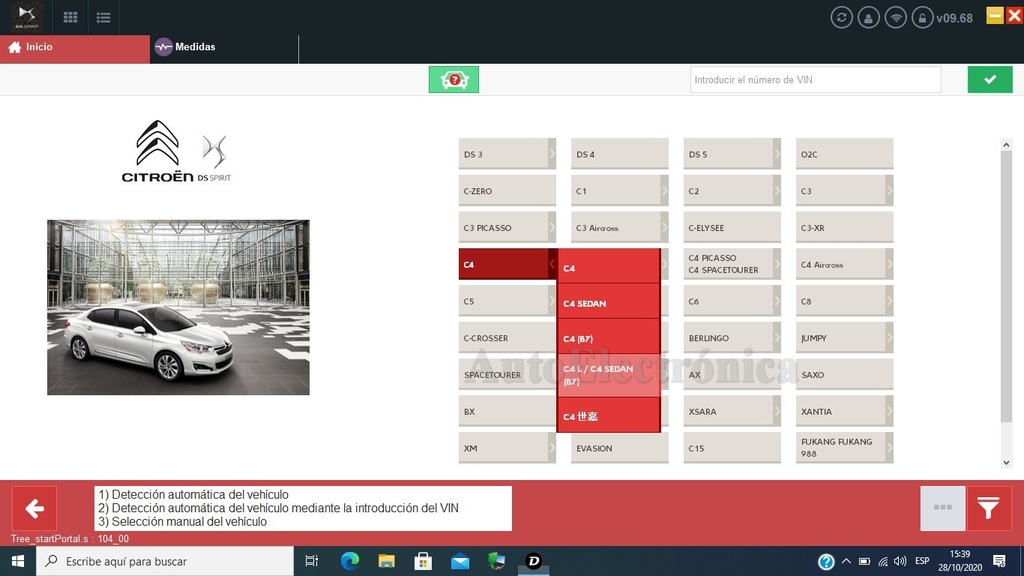Click the padlock icon

click(x=922, y=18)
